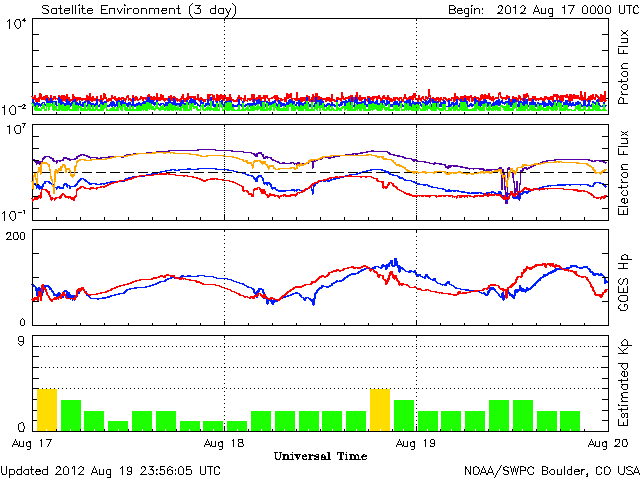
Task: Click the 'Aug 18' date label
Action: pos(224,443)
